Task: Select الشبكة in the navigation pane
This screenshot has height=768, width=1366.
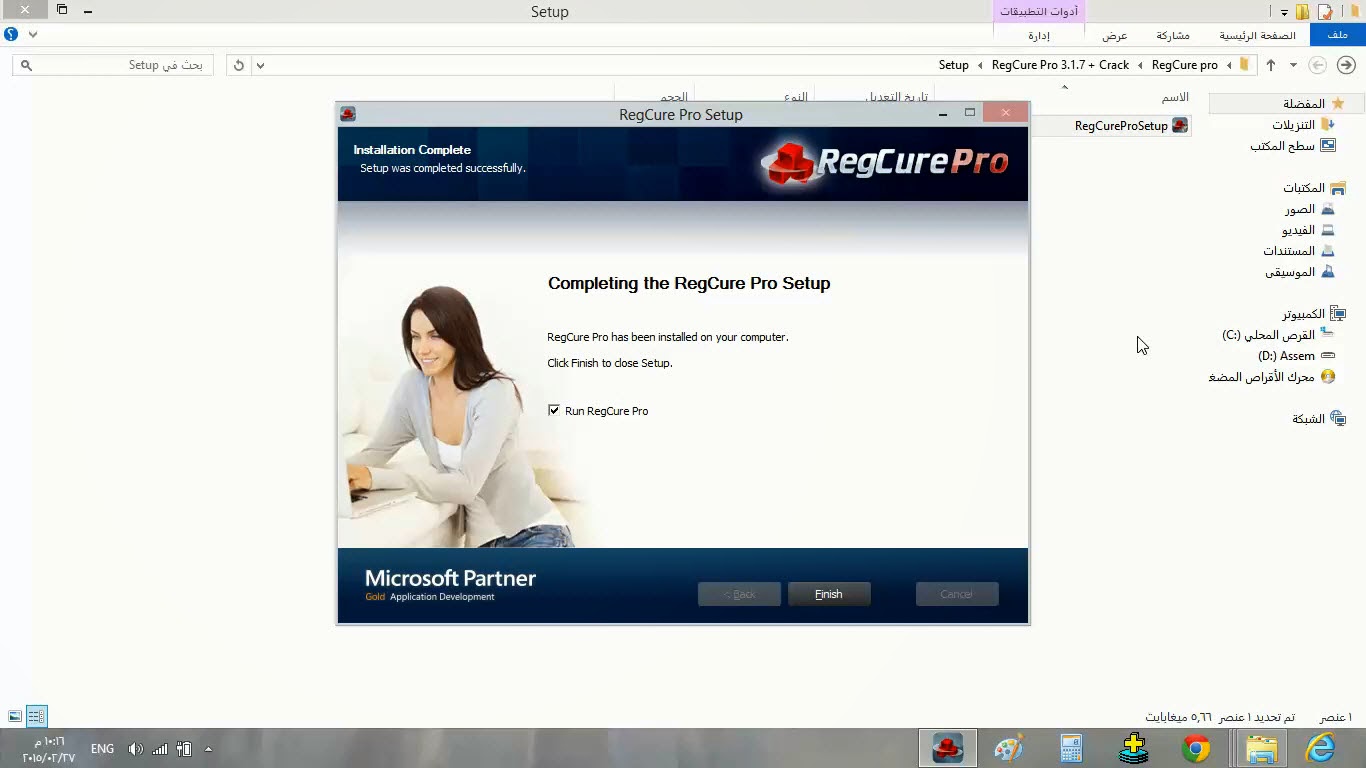Action: (x=1308, y=419)
